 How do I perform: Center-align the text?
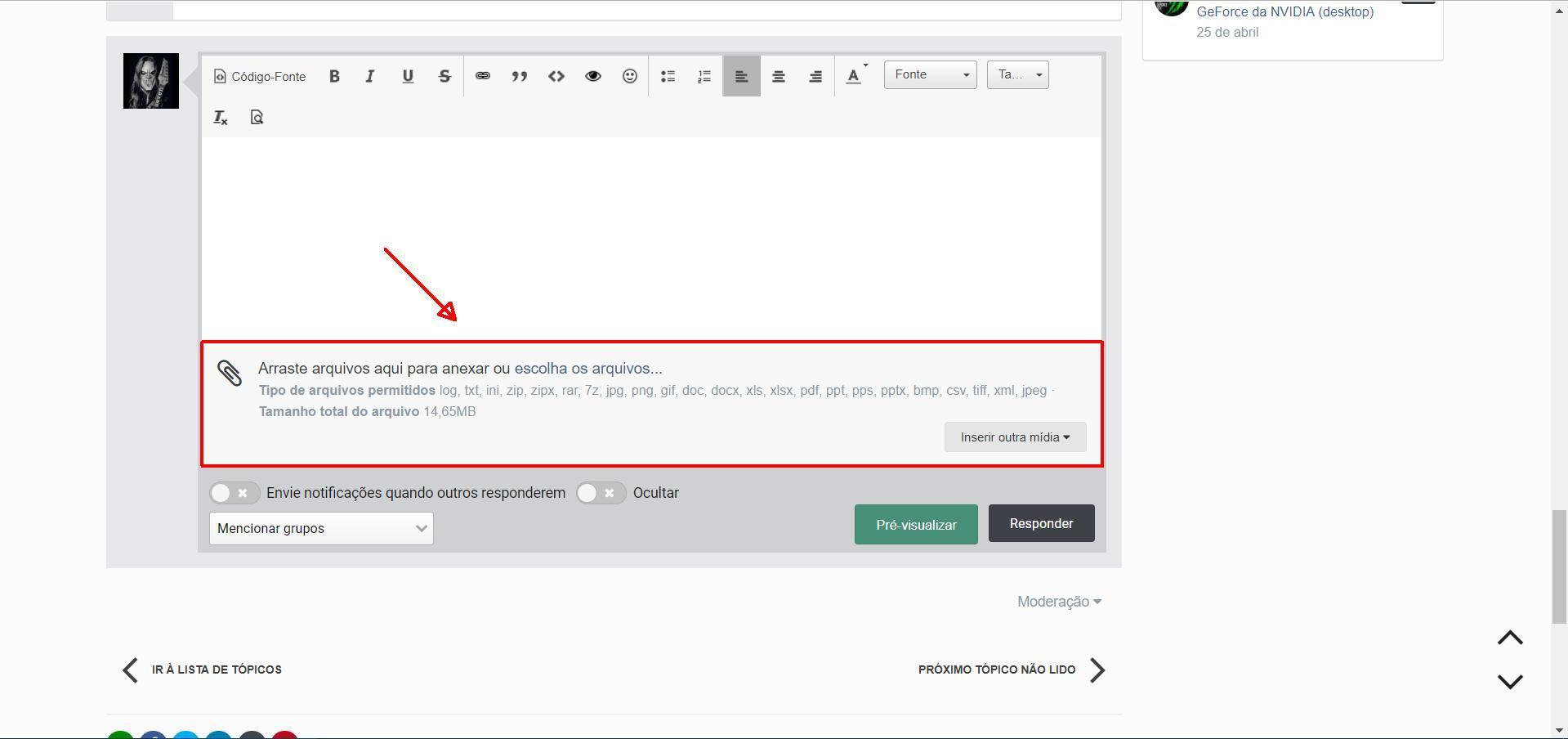pos(779,76)
